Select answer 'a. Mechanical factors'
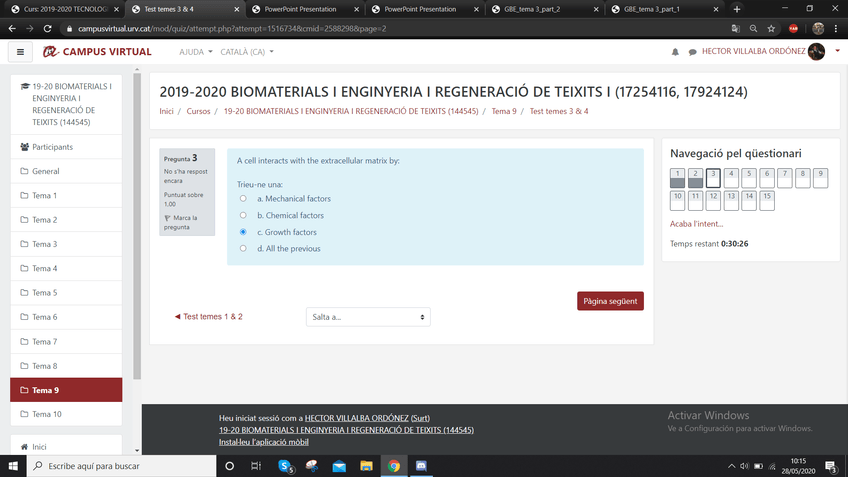848x477 pixels. 243,199
